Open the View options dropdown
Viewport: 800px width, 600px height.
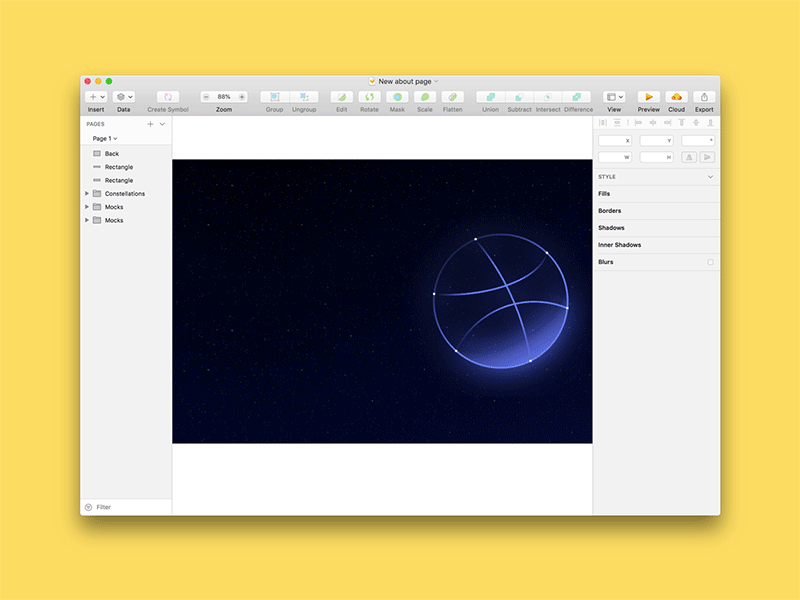click(x=614, y=96)
